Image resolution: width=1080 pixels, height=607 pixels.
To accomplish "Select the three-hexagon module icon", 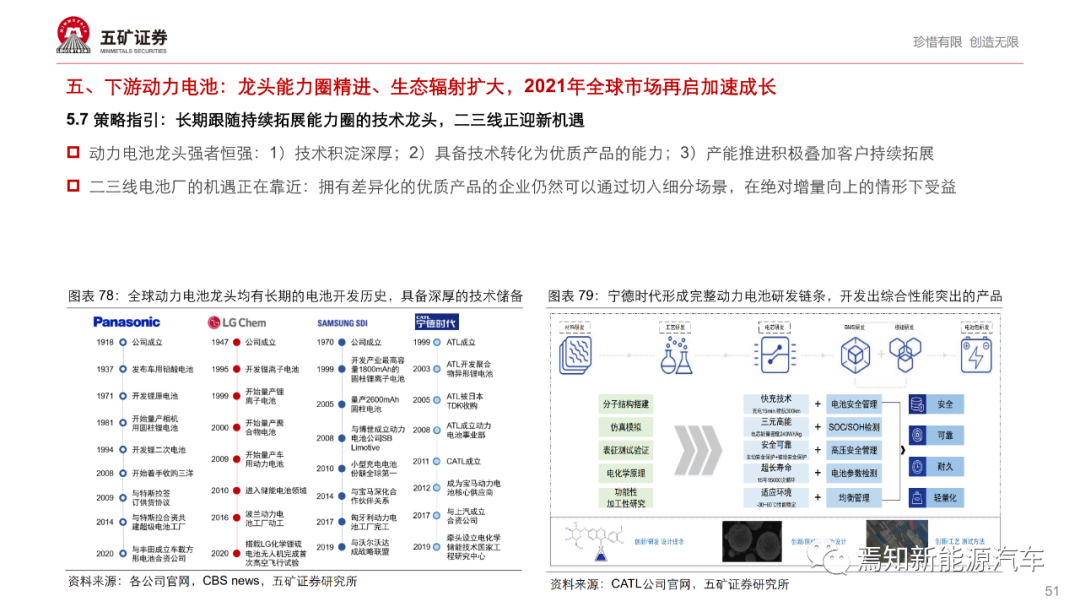I will (904, 354).
